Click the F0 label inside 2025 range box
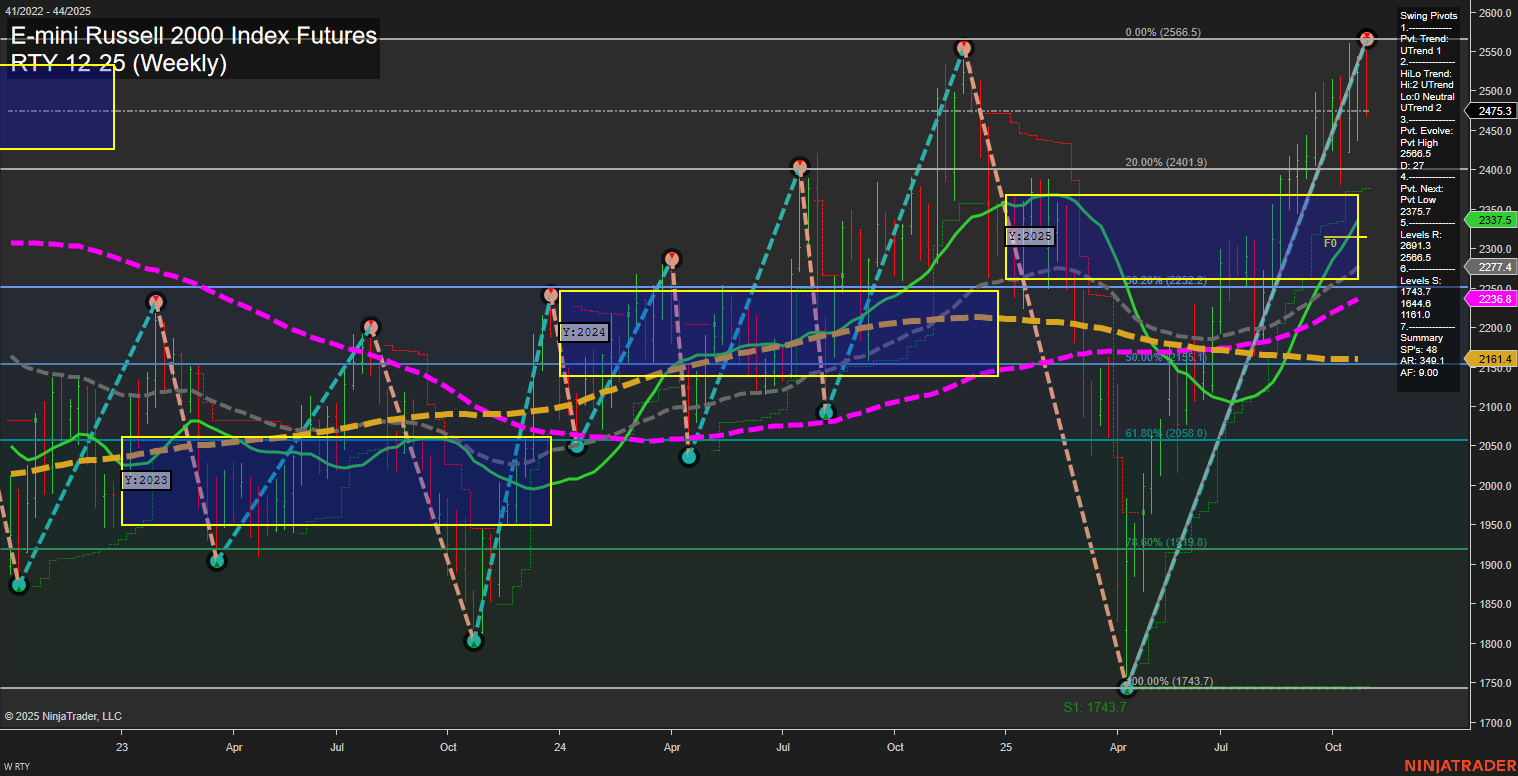The height and width of the screenshot is (776, 1518). [x=1330, y=243]
